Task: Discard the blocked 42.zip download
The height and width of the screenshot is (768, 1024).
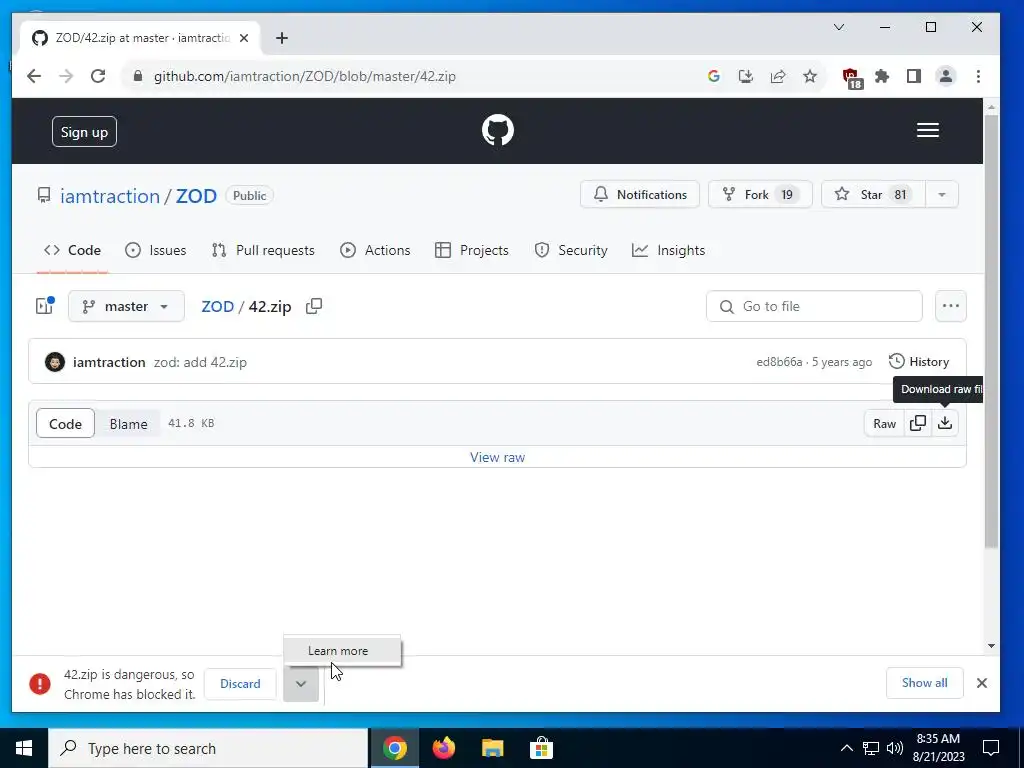Action: coord(240,684)
